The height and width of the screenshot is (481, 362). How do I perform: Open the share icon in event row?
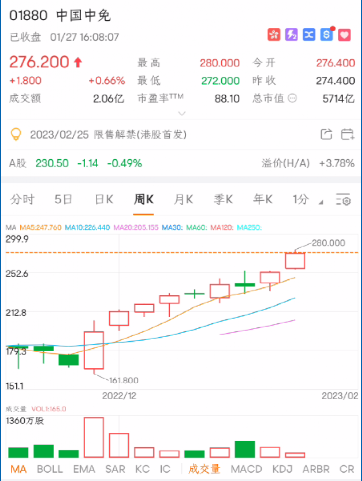(326, 134)
